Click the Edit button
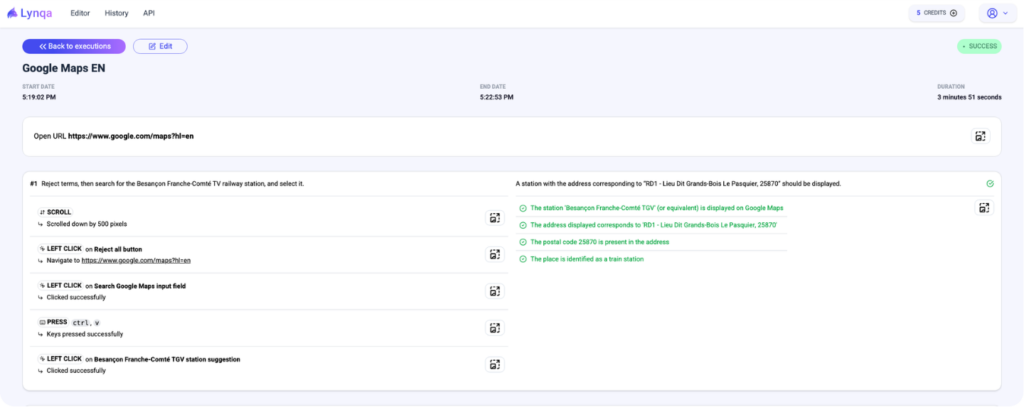Viewport: 1024px width, 407px height. coord(160,46)
